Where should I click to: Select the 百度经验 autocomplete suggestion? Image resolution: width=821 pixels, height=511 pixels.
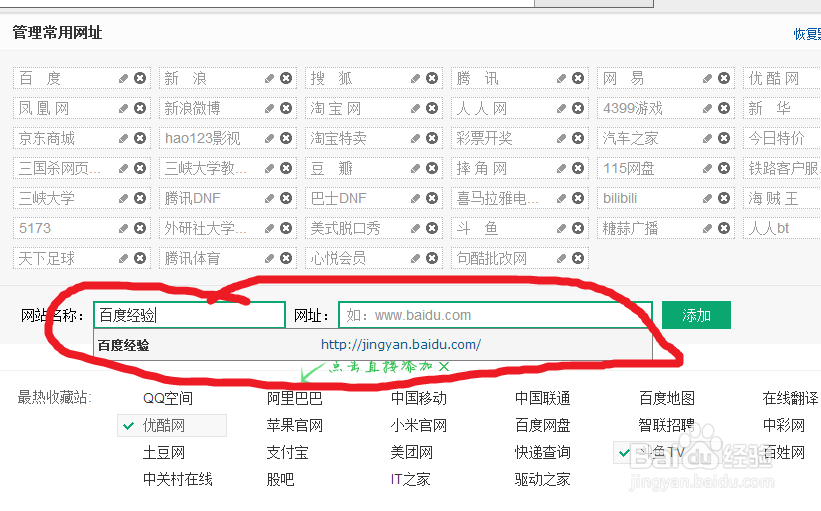pos(373,345)
